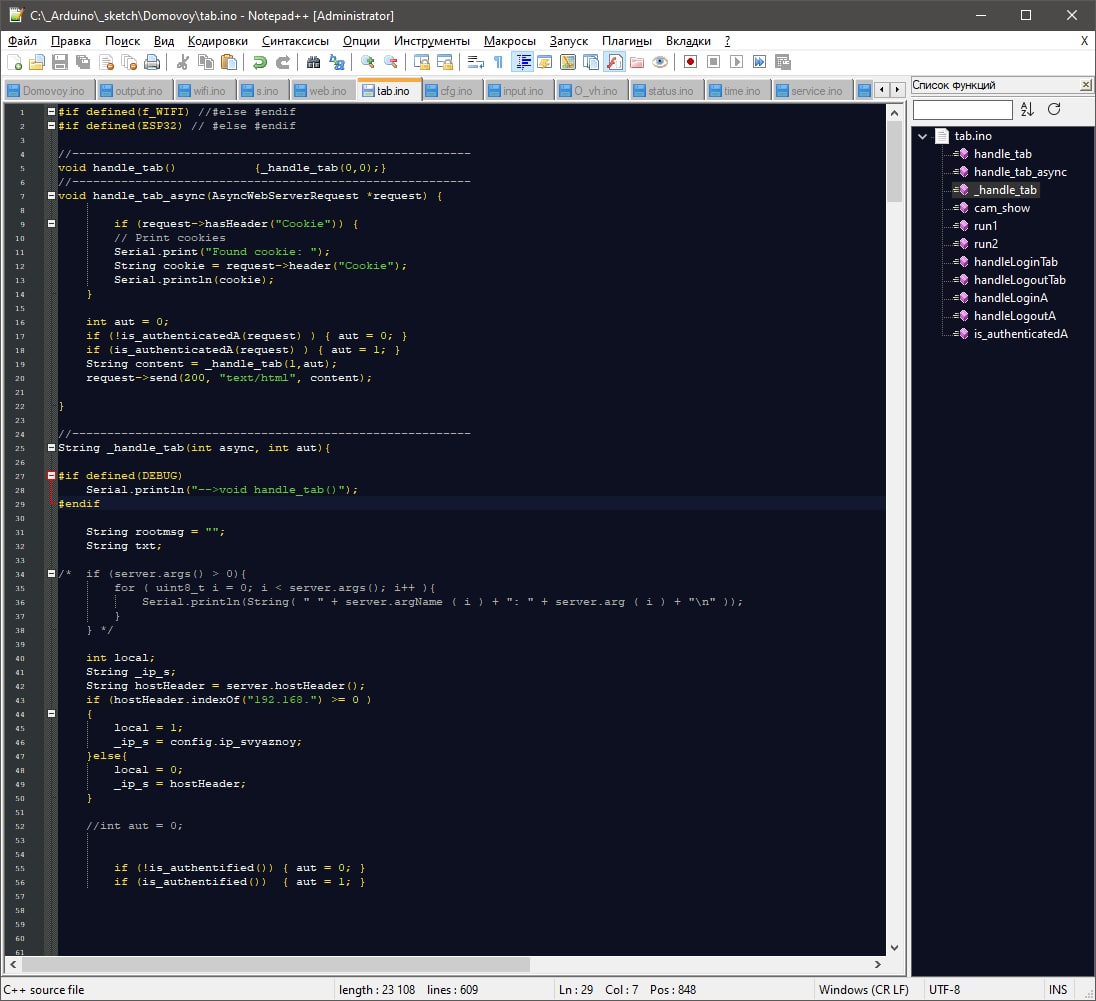Click the Zoom in toolbar icon
This screenshot has height=1001, width=1096.
pyautogui.click(x=368, y=62)
